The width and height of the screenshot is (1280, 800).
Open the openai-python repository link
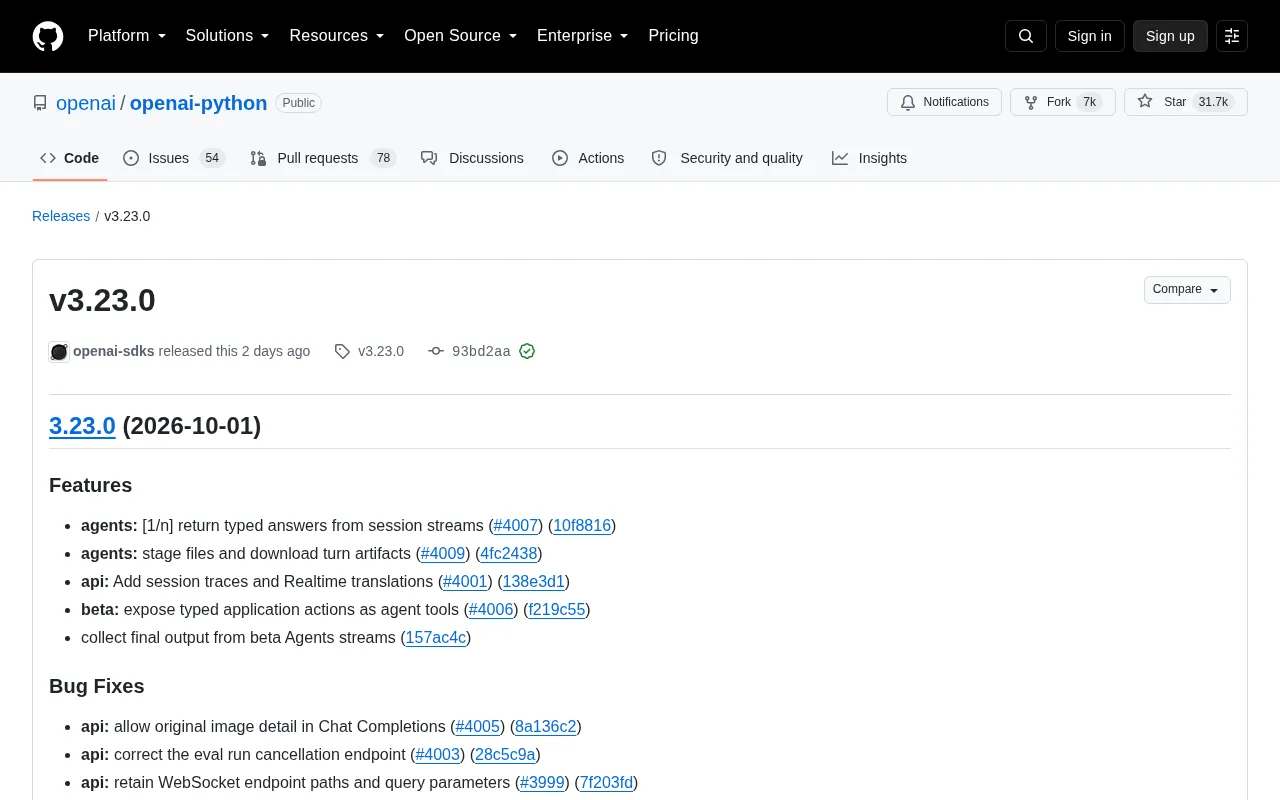click(198, 103)
